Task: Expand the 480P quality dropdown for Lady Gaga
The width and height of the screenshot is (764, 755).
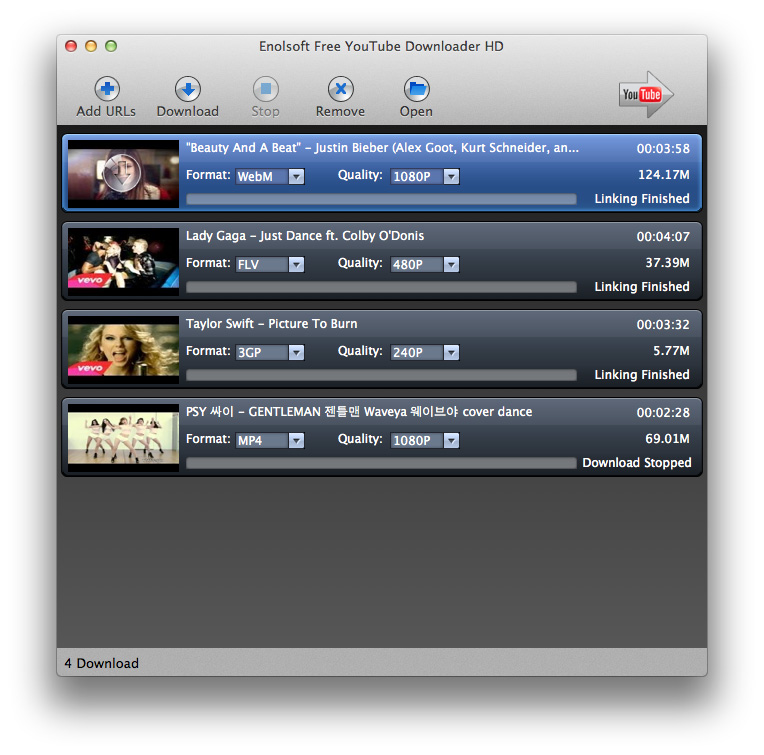Action: click(424, 264)
